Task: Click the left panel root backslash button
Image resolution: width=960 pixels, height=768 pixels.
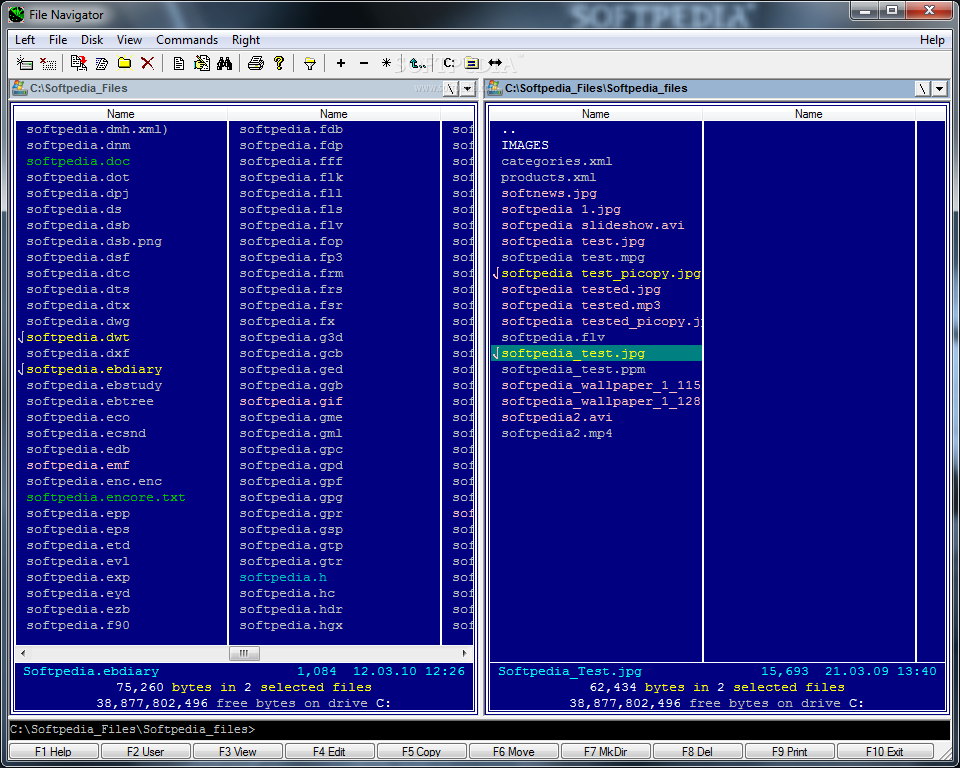Action: pyautogui.click(x=451, y=89)
